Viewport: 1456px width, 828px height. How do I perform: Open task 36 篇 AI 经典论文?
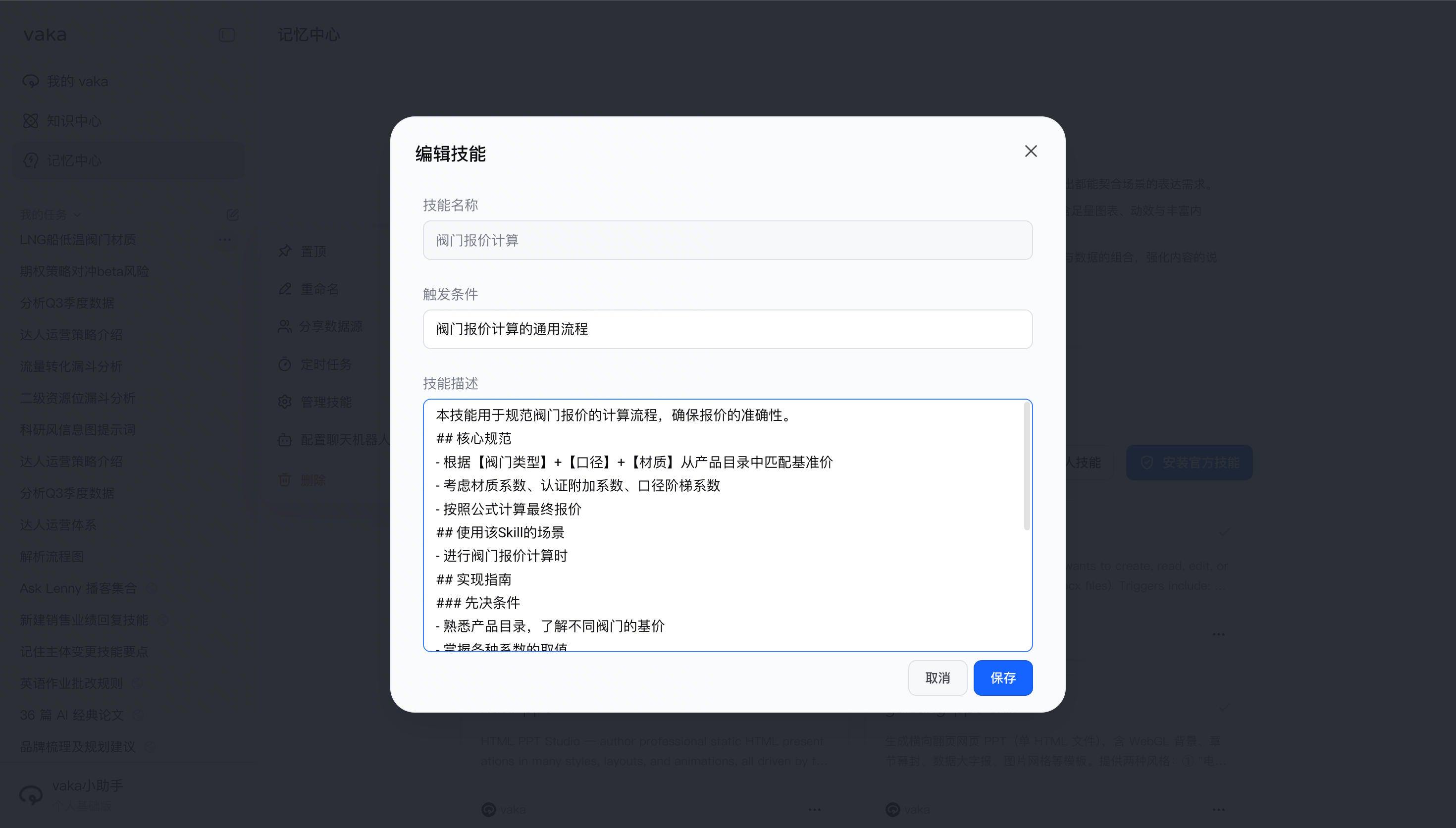[x=72, y=716]
